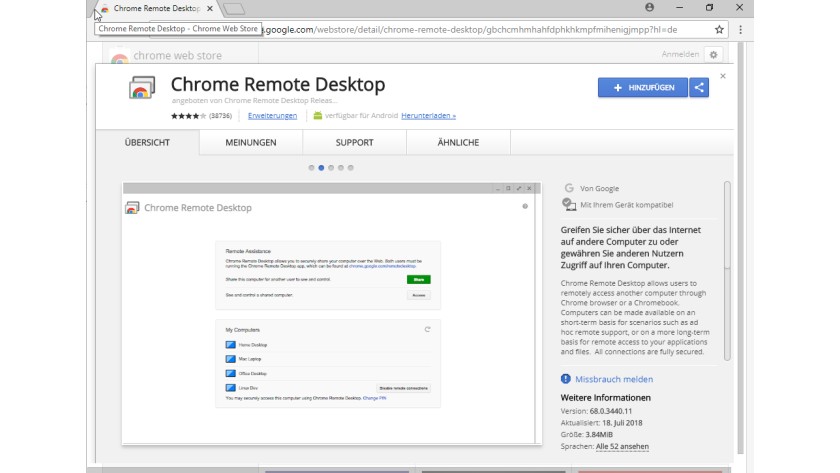Open web store settings gear
Screen dimensions: 840x473
pyautogui.click(x=713, y=55)
